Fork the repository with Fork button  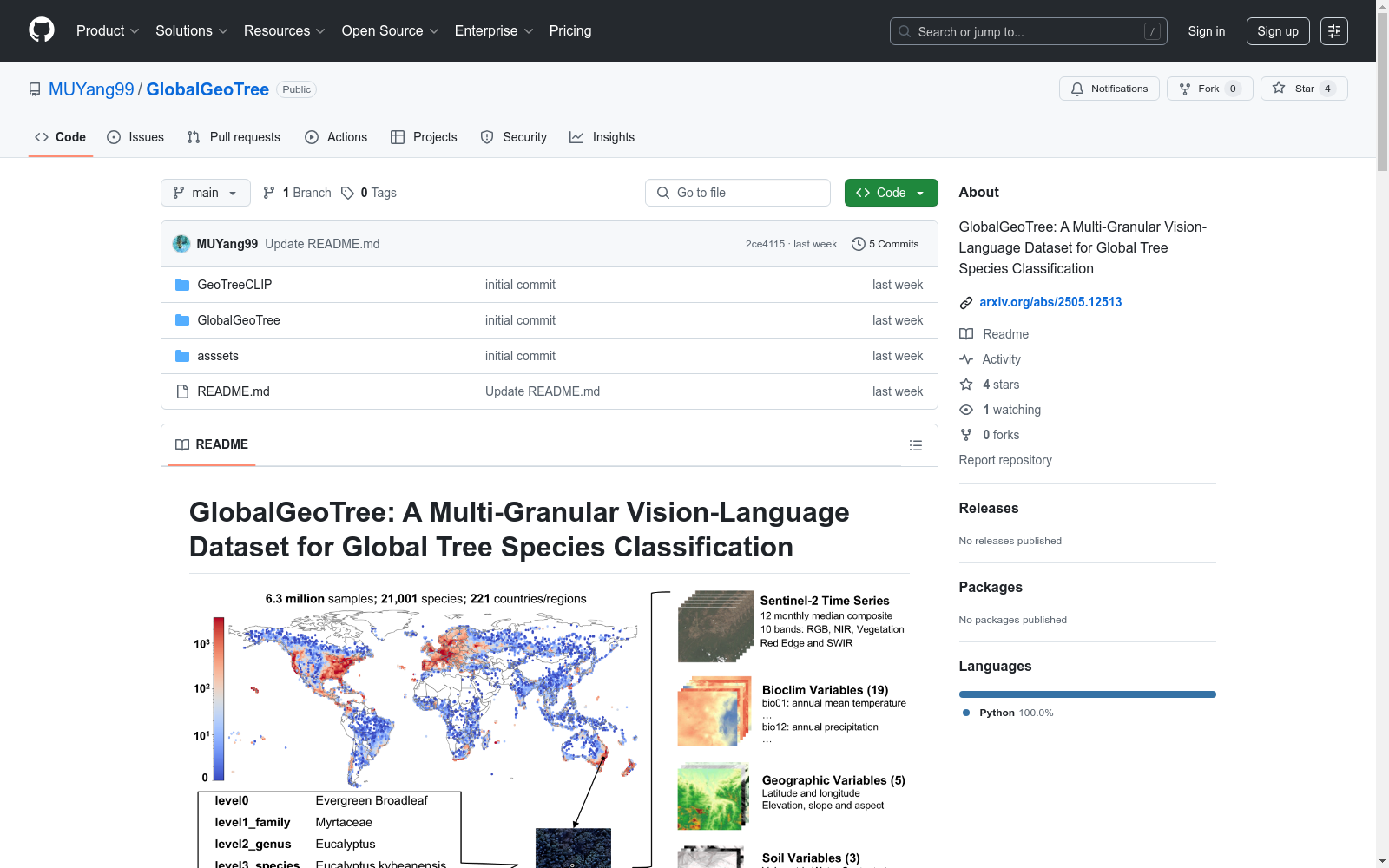tap(1210, 89)
